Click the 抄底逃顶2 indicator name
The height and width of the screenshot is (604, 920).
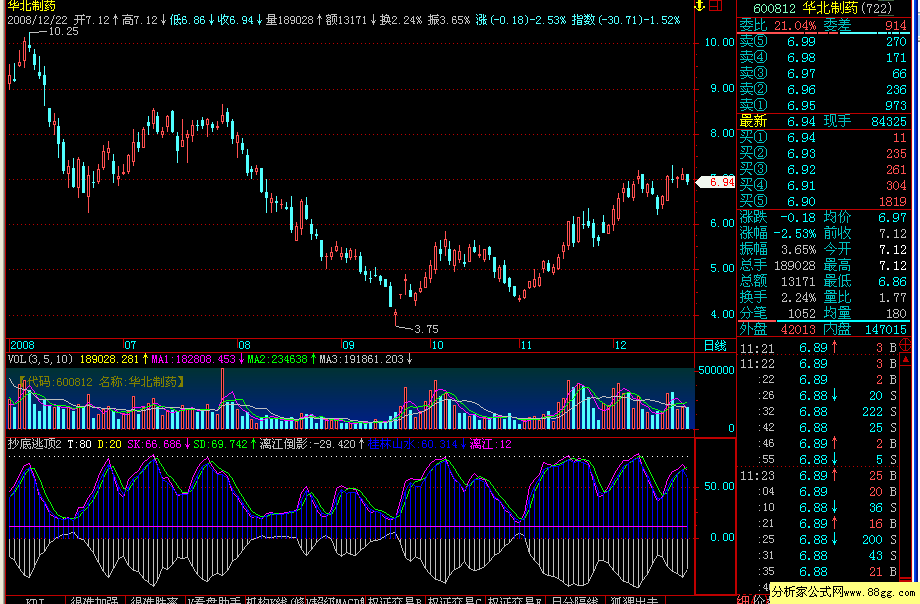34,444
